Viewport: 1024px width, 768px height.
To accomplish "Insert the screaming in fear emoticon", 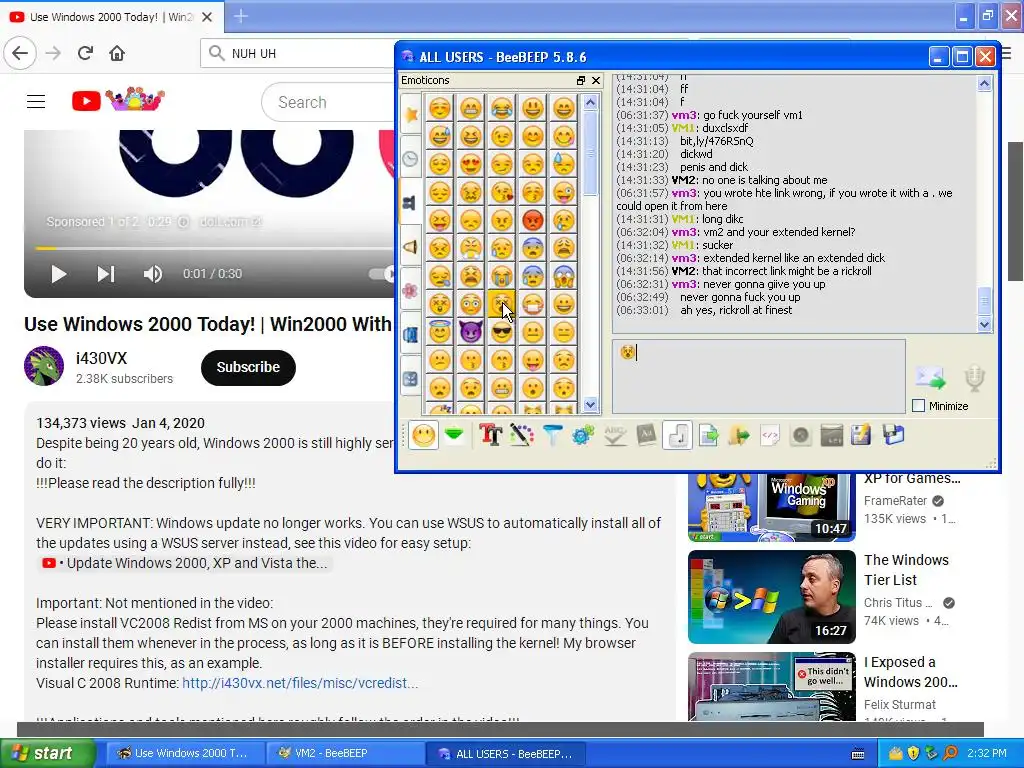I will point(564,276).
